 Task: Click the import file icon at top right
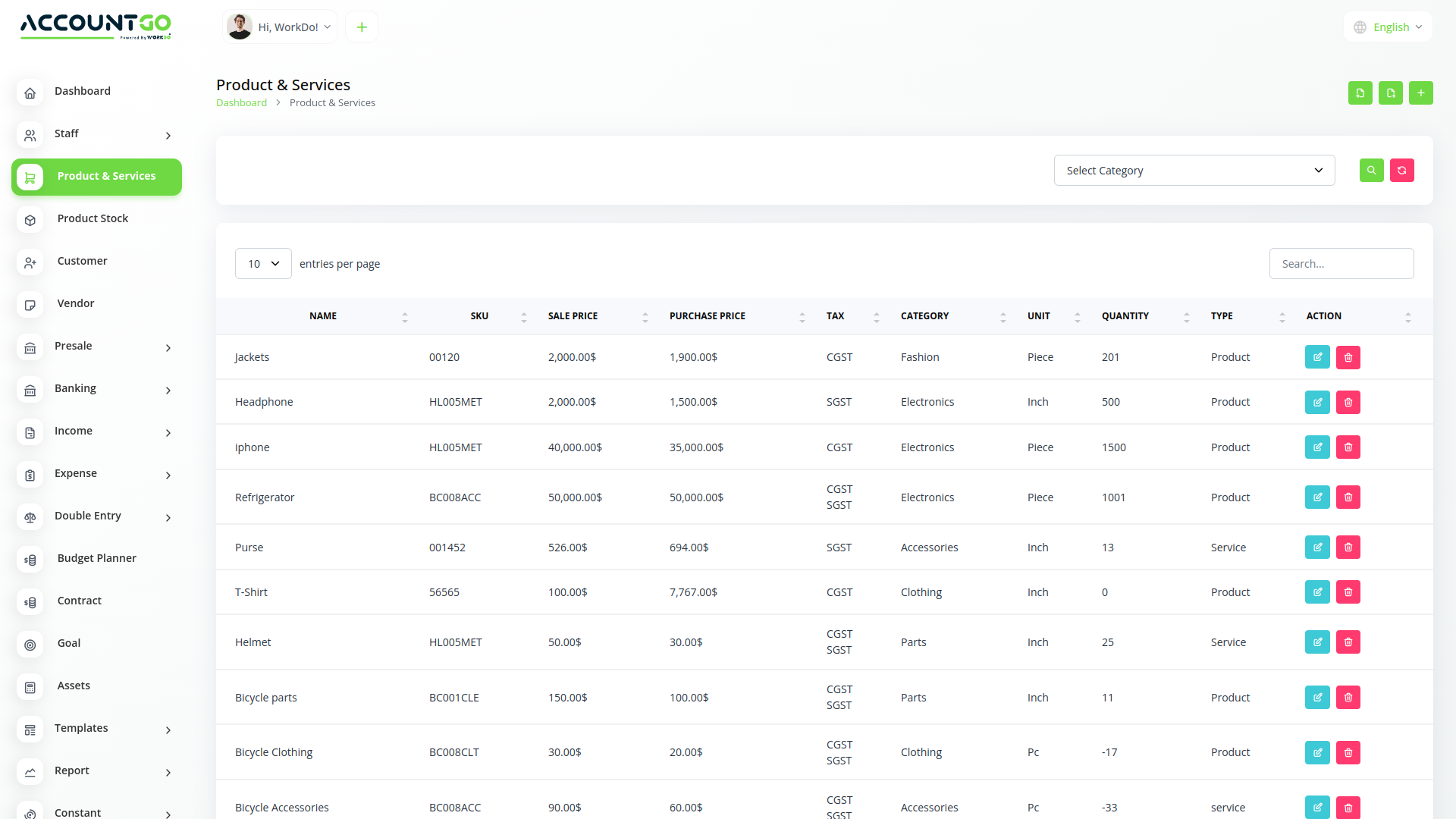point(1360,93)
